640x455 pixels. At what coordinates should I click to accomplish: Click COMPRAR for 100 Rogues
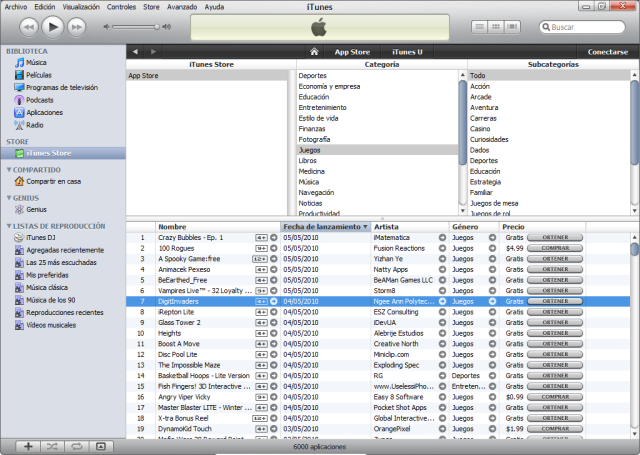[555, 248]
